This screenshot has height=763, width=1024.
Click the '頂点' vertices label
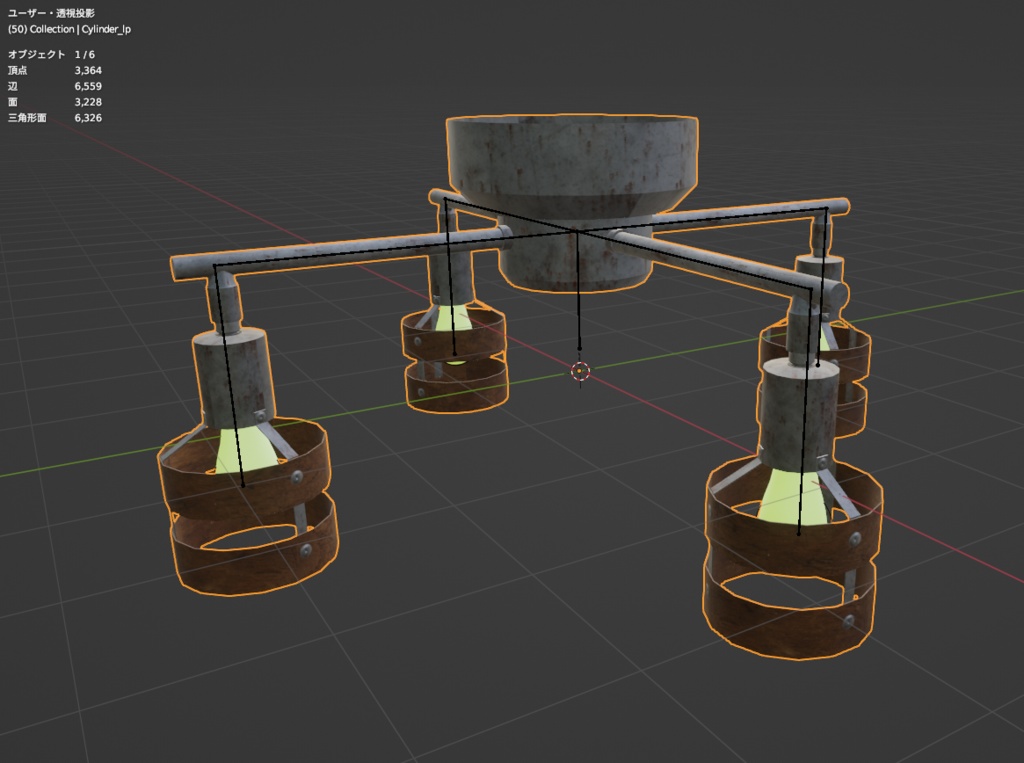coord(17,70)
